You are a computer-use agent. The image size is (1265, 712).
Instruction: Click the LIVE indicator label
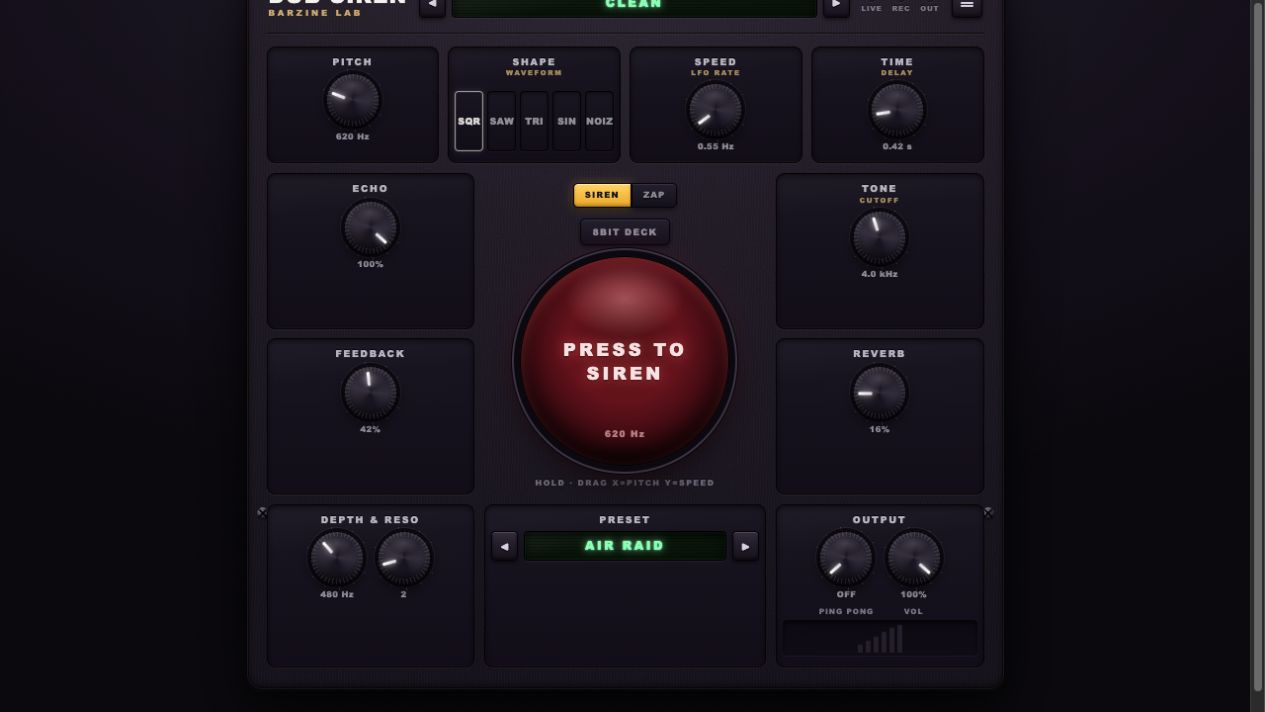872,9
